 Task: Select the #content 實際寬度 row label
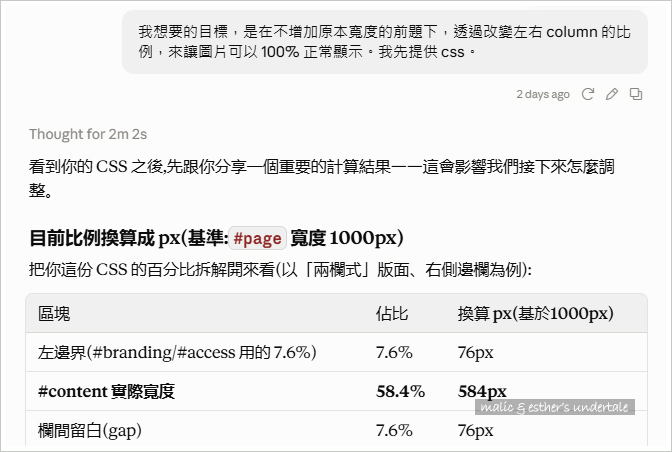(x=106, y=391)
